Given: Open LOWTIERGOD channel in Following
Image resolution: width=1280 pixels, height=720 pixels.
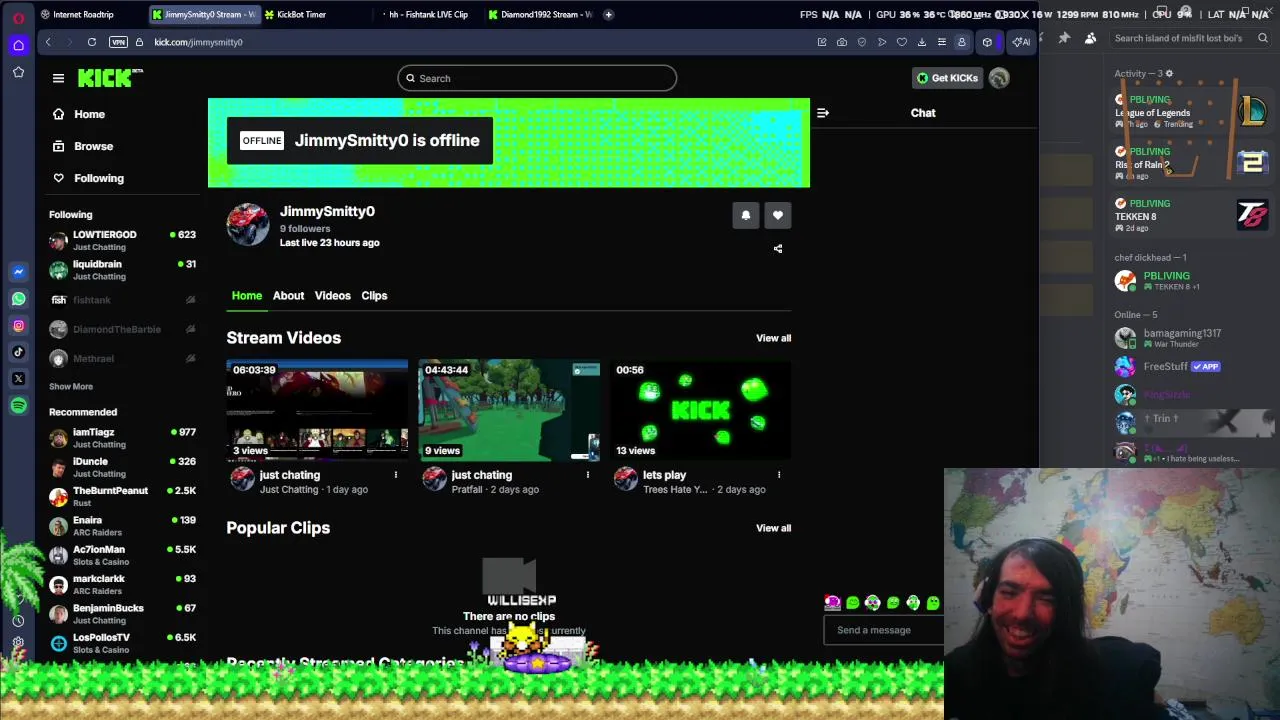Looking at the screenshot, I should tap(122, 241).
